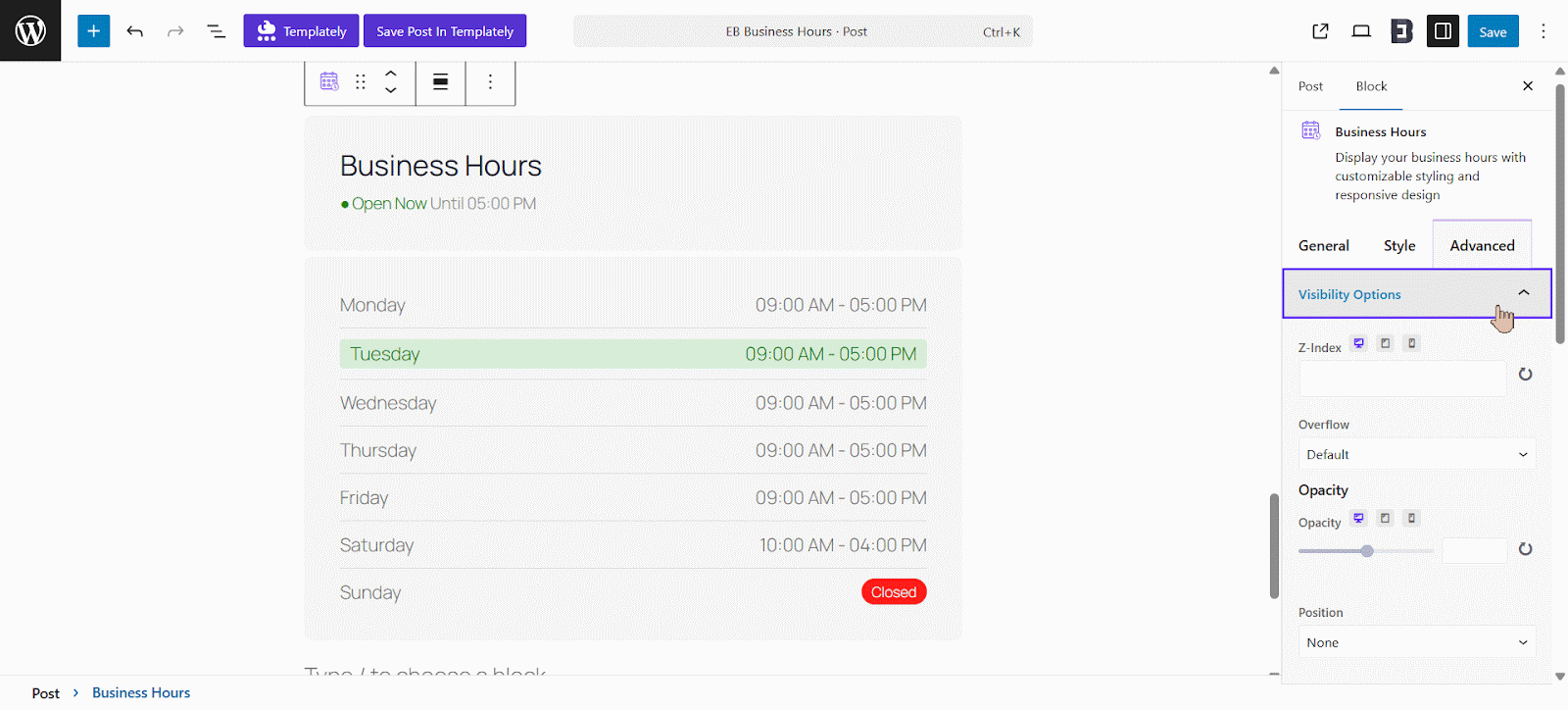Select tablet device for Opacity
Viewport: 1568px width, 710px height.
tap(1385, 518)
